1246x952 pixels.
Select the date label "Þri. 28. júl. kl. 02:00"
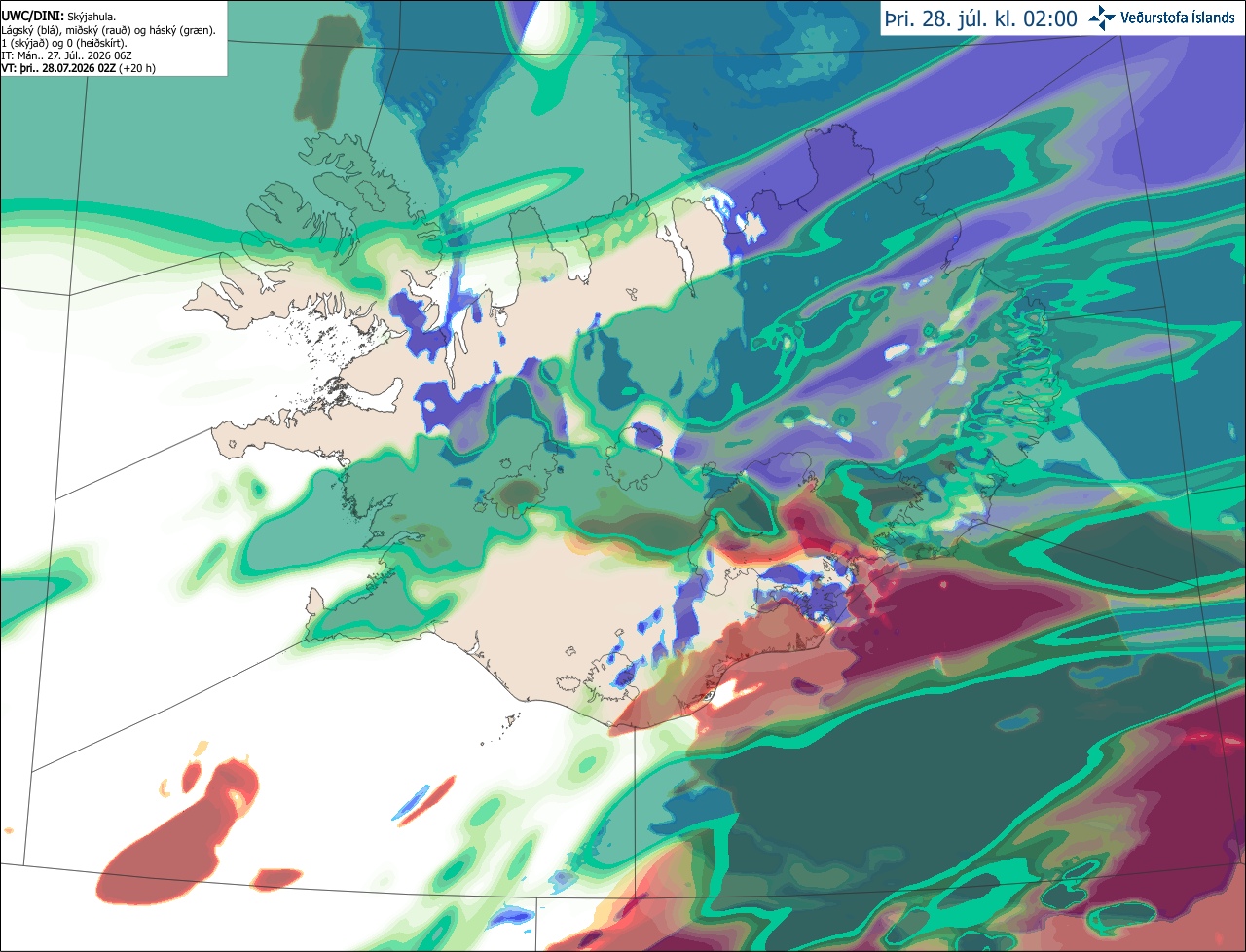point(980,18)
